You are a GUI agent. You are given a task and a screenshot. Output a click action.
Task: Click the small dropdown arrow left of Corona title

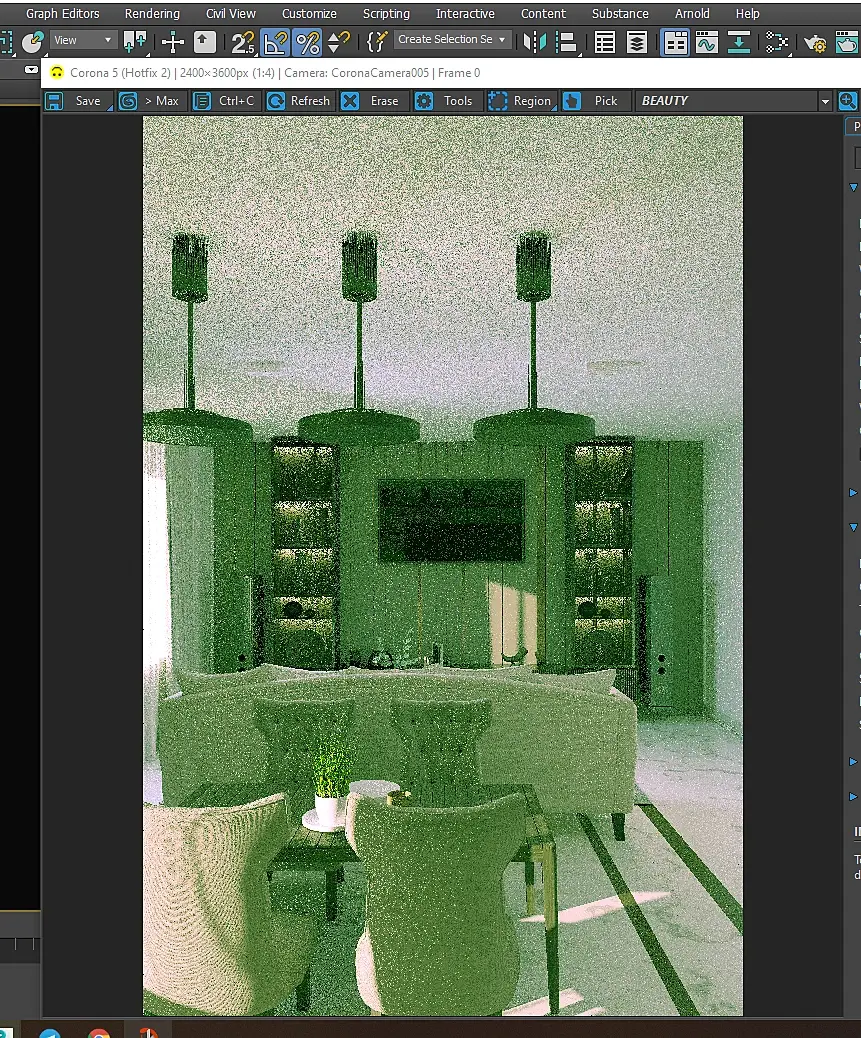[31, 70]
